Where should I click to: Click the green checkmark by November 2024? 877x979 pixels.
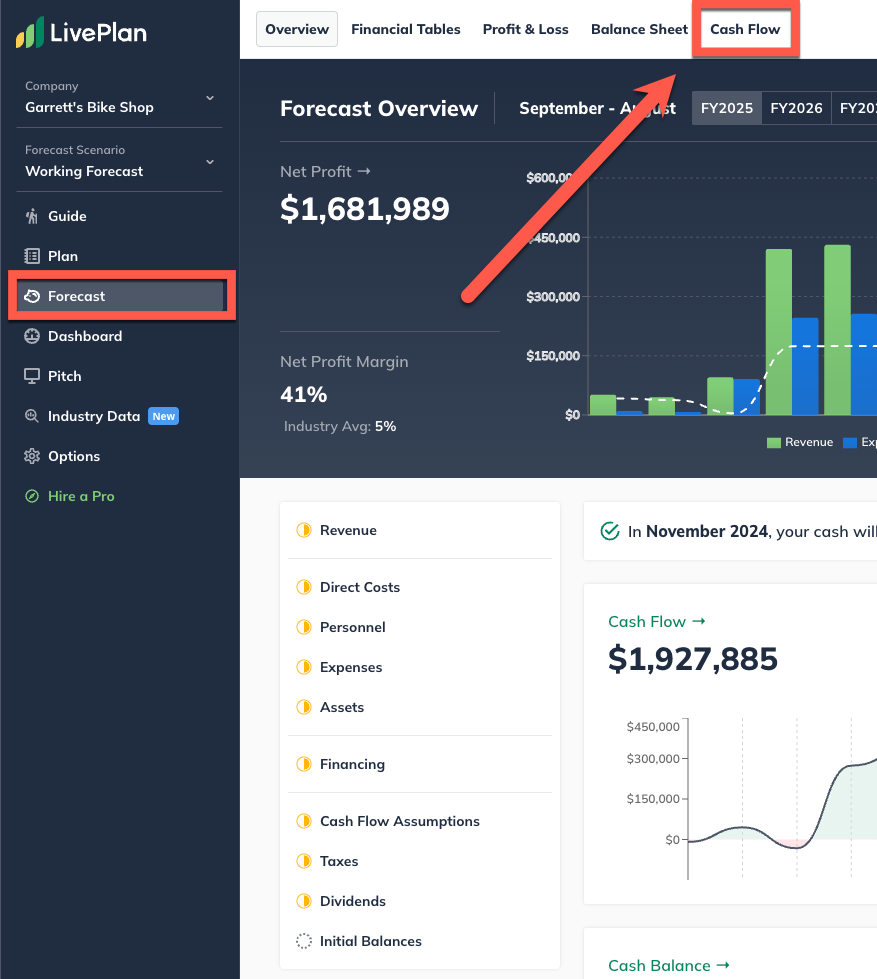610,531
